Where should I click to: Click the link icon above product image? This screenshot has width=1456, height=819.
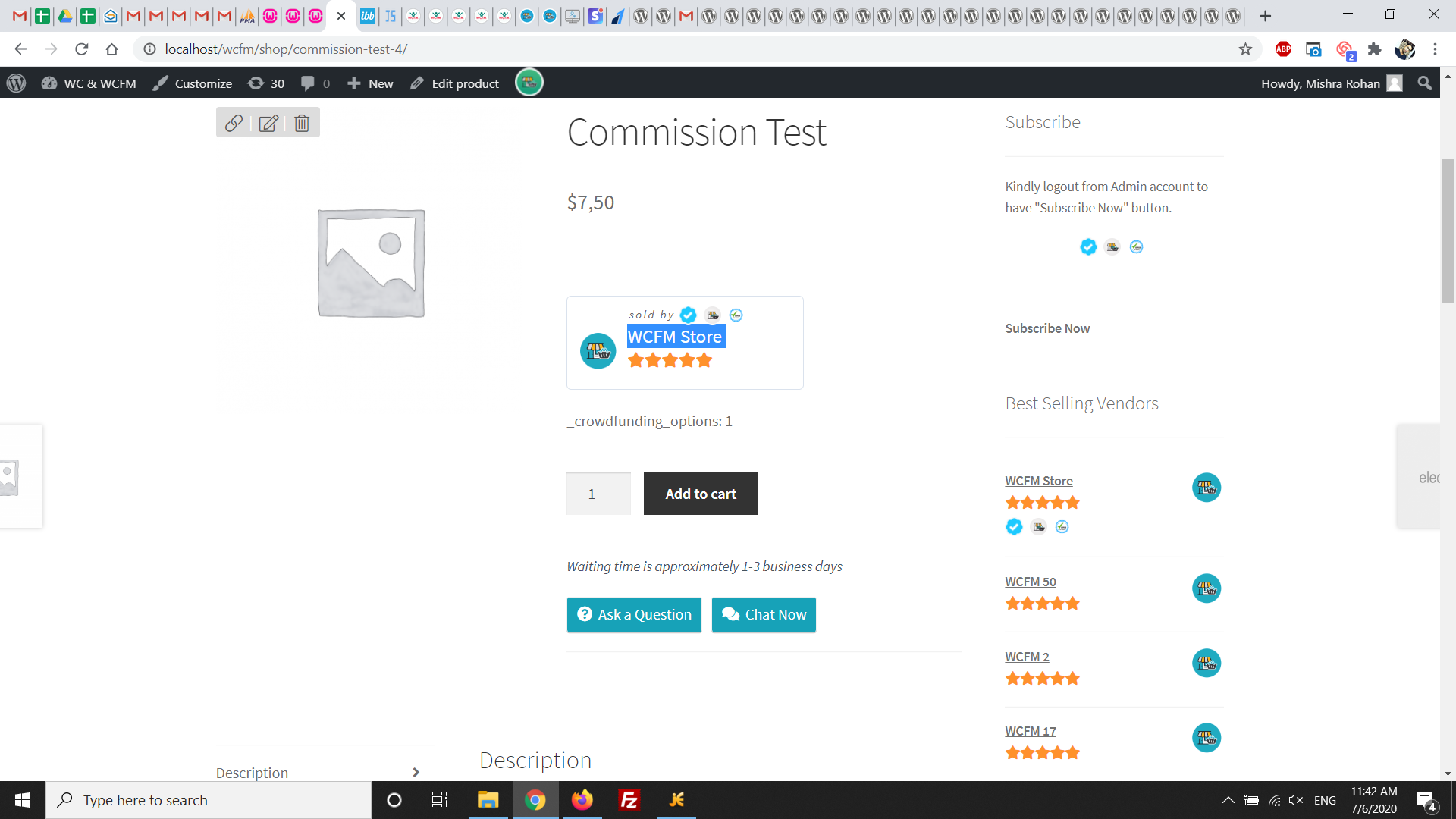[234, 123]
